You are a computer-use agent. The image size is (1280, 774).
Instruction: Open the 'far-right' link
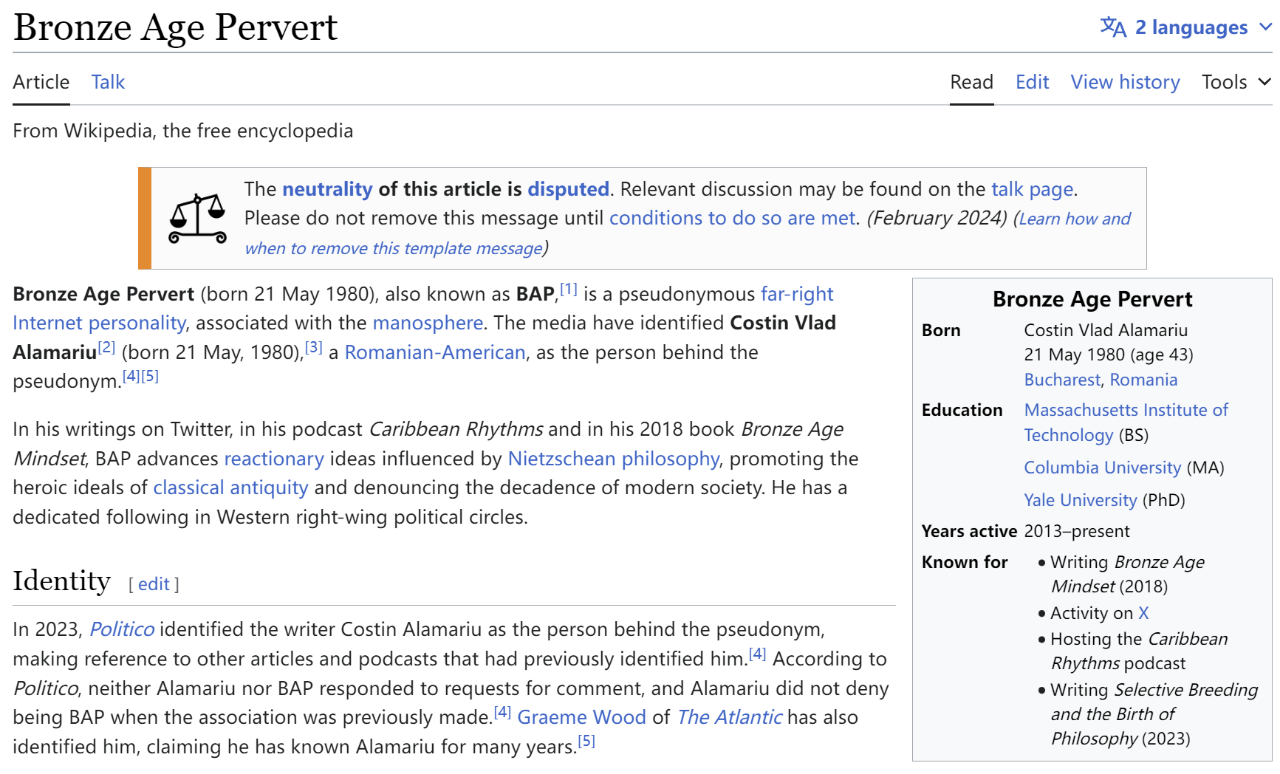797,294
